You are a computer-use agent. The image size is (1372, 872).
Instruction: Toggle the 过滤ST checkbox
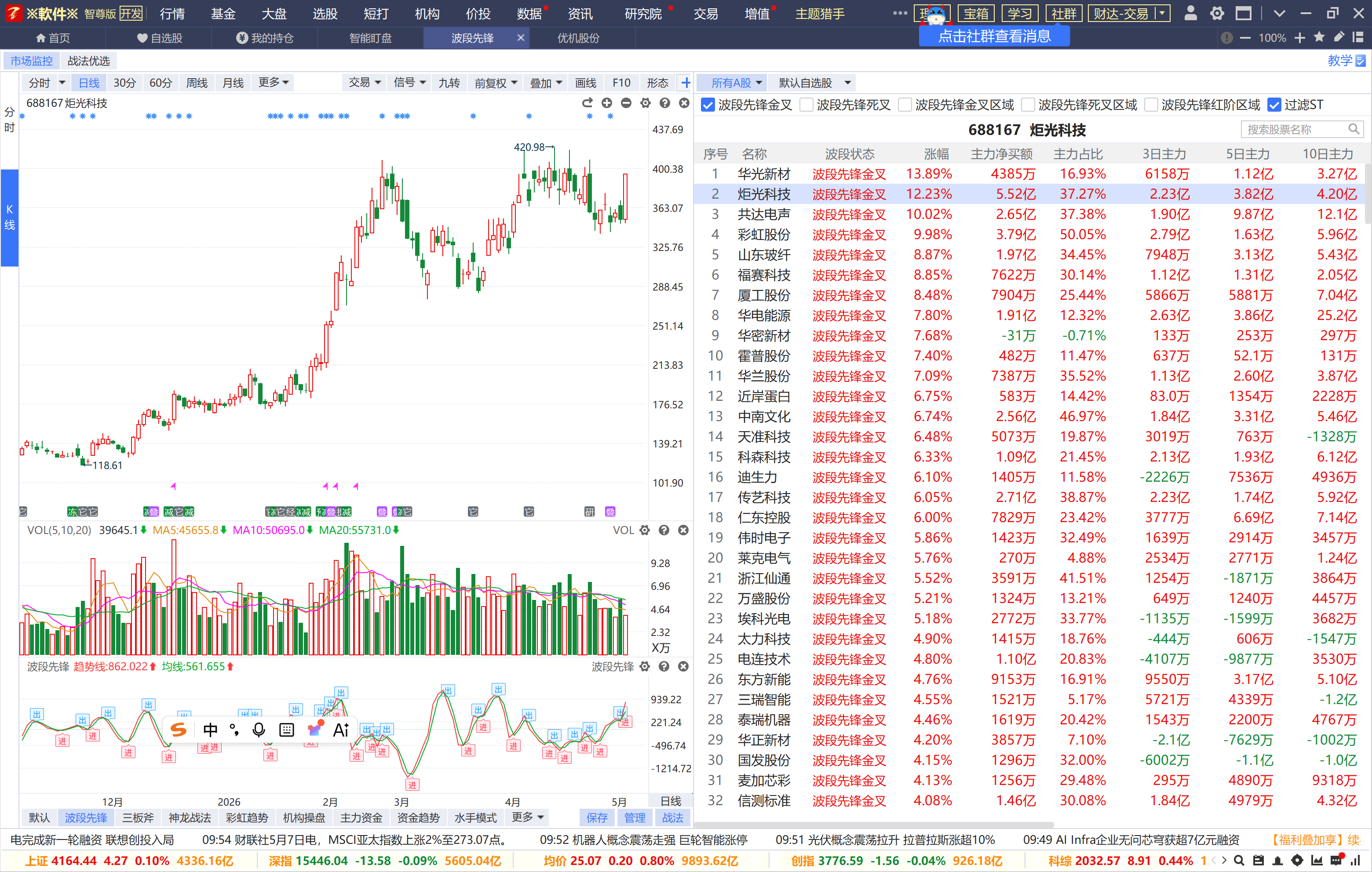click(x=1274, y=105)
